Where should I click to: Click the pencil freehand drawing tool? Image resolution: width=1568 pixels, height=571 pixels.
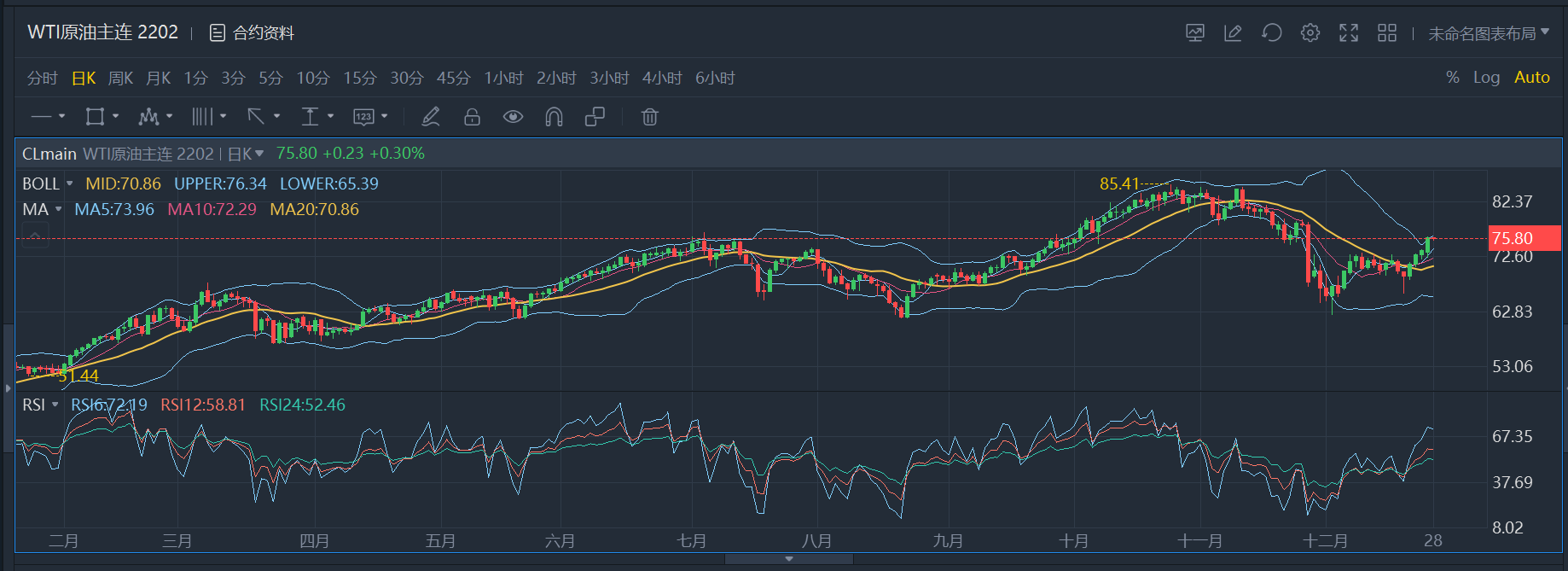pyautogui.click(x=431, y=117)
